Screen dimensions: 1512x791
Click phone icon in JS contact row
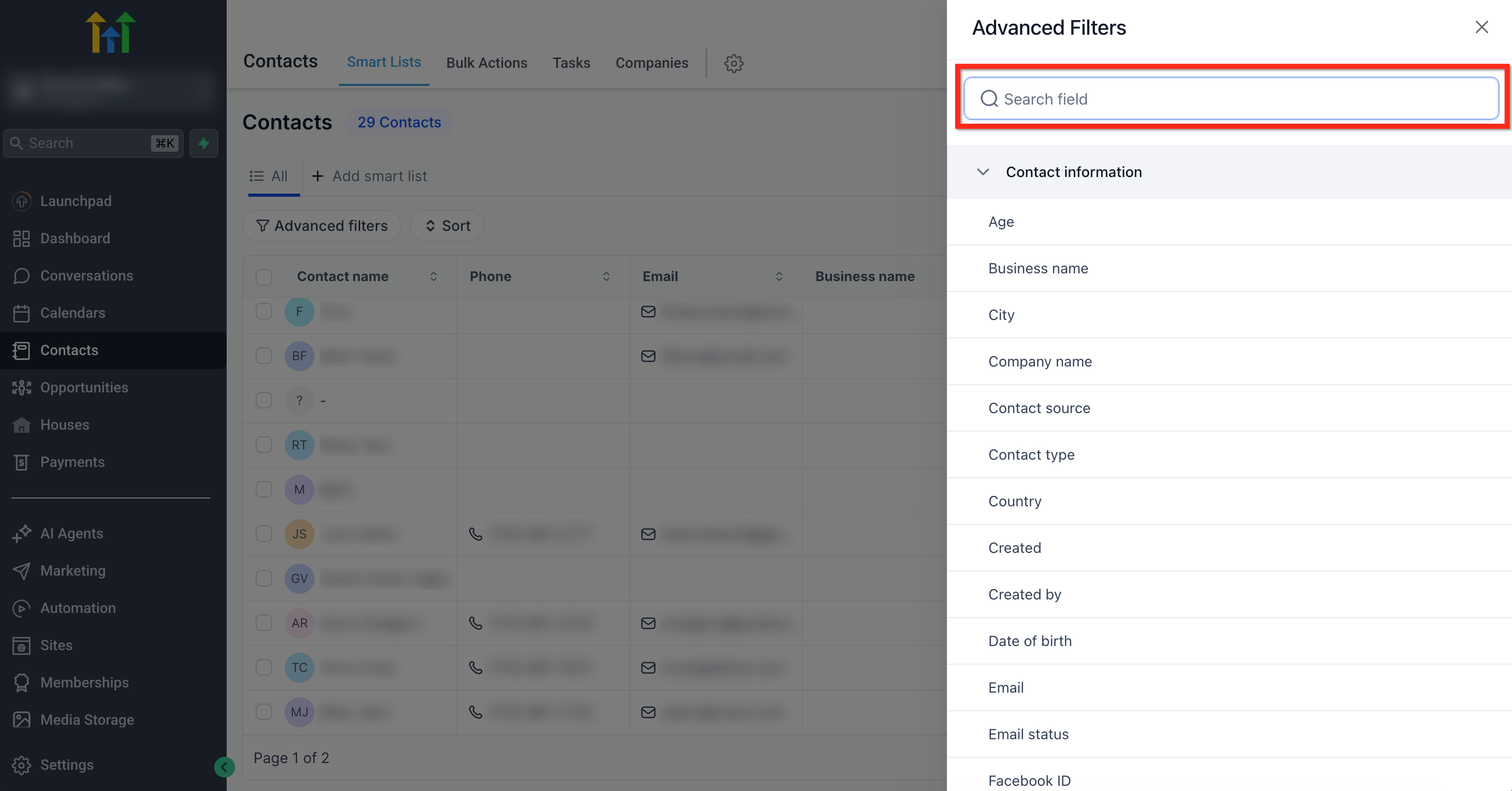pyautogui.click(x=476, y=534)
